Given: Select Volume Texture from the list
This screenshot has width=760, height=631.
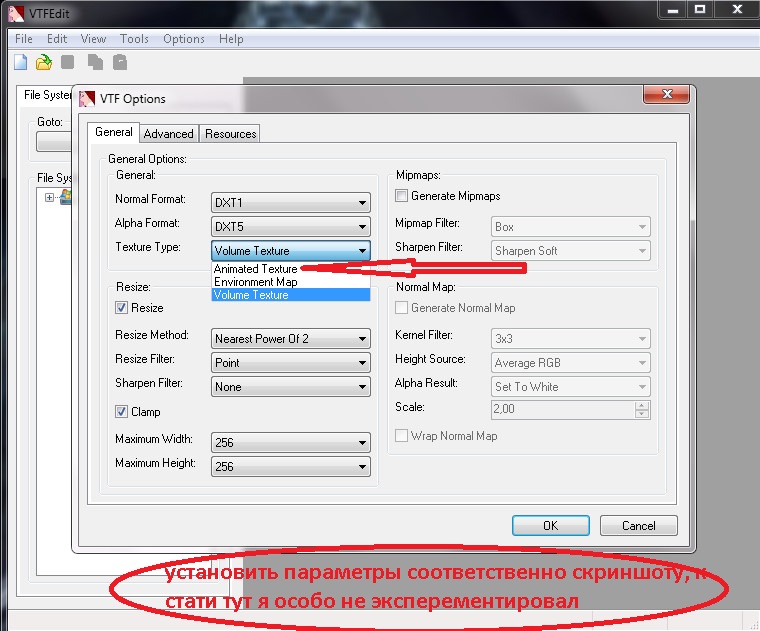Looking at the screenshot, I should pyautogui.click(x=291, y=295).
